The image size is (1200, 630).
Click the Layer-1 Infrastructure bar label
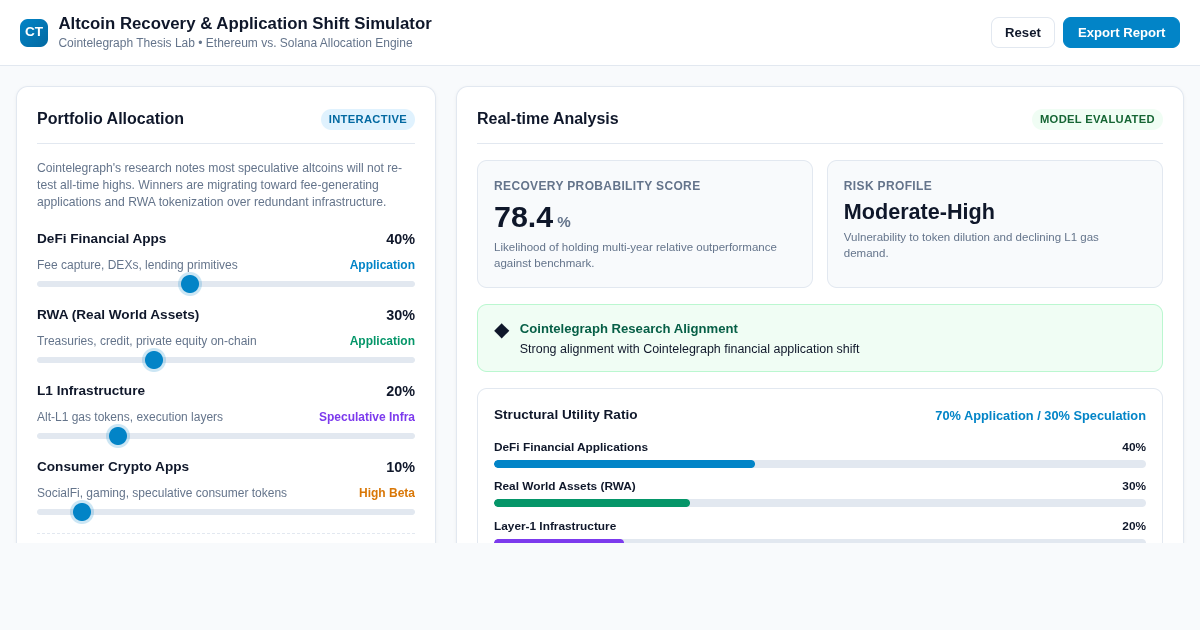tap(555, 526)
